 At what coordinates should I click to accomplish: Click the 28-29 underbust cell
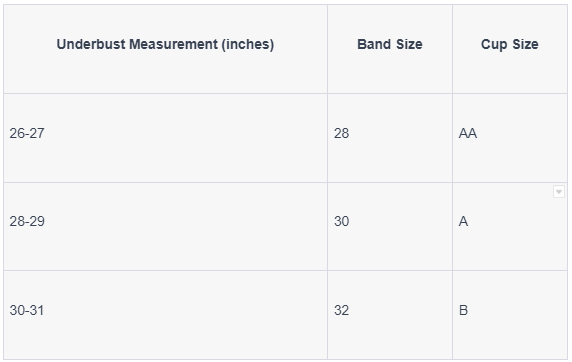(x=165, y=226)
